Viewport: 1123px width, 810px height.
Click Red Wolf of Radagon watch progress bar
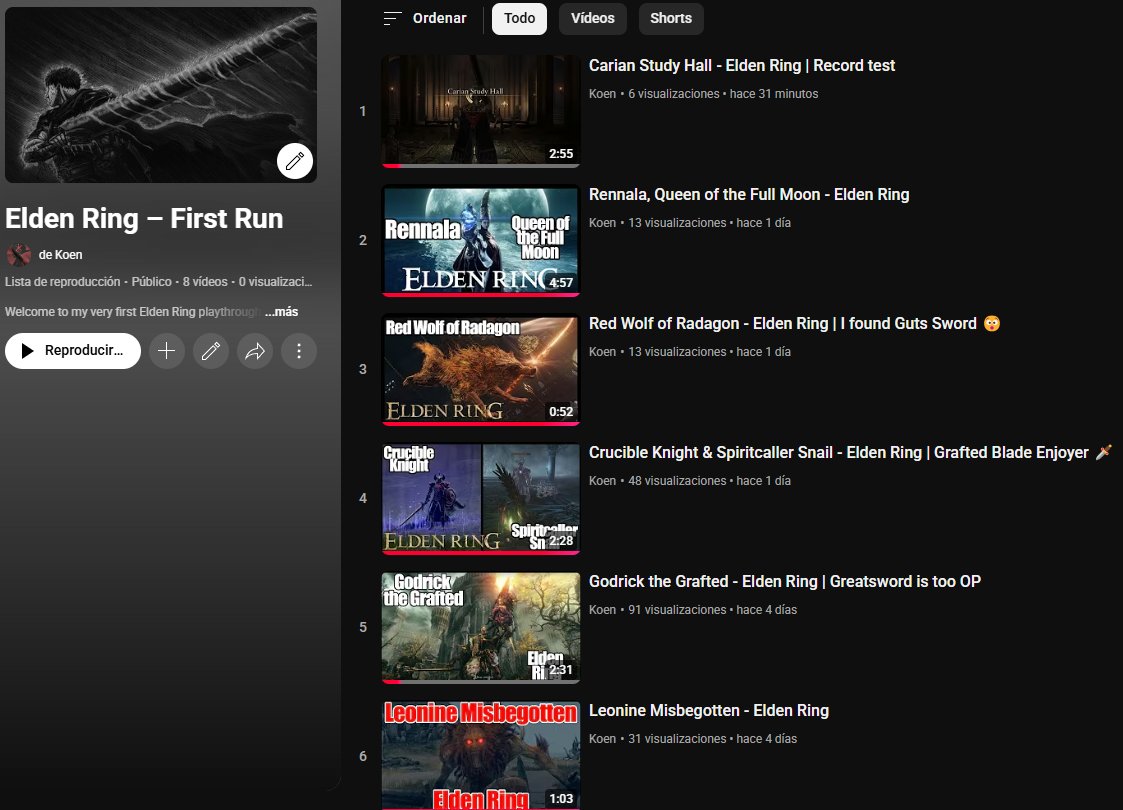pyautogui.click(x=481, y=423)
